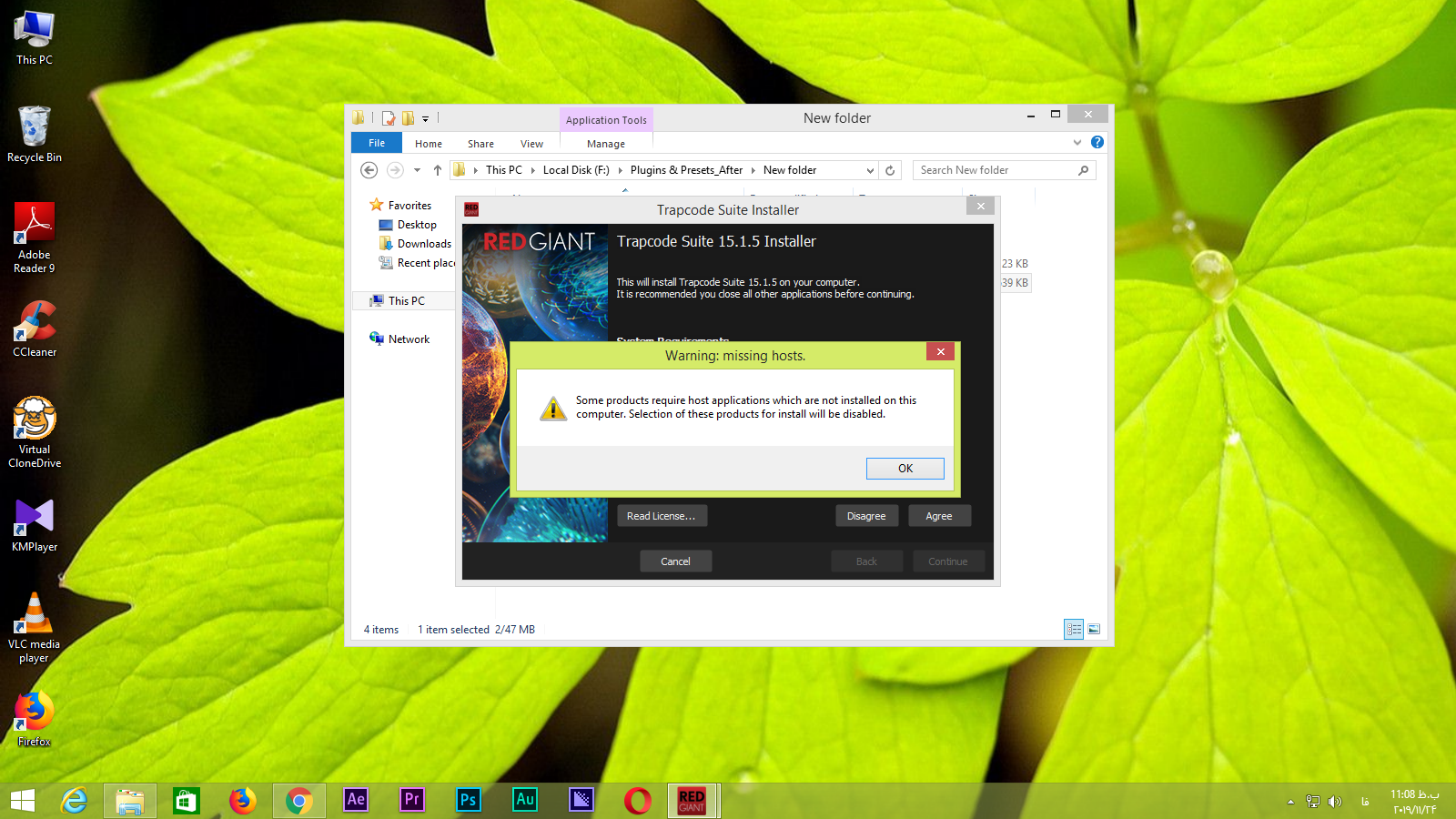1456x819 pixels.
Task: Open the File menu in Explorer
Action: click(377, 143)
